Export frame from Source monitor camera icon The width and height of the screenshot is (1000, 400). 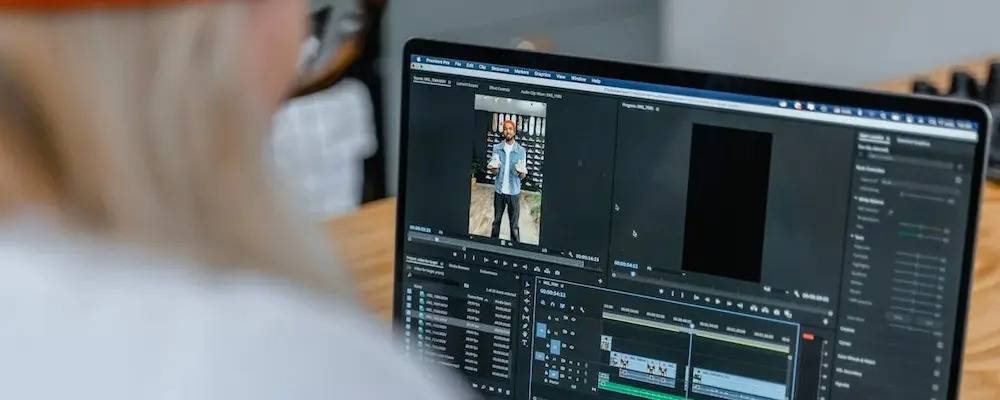point(557,272)
